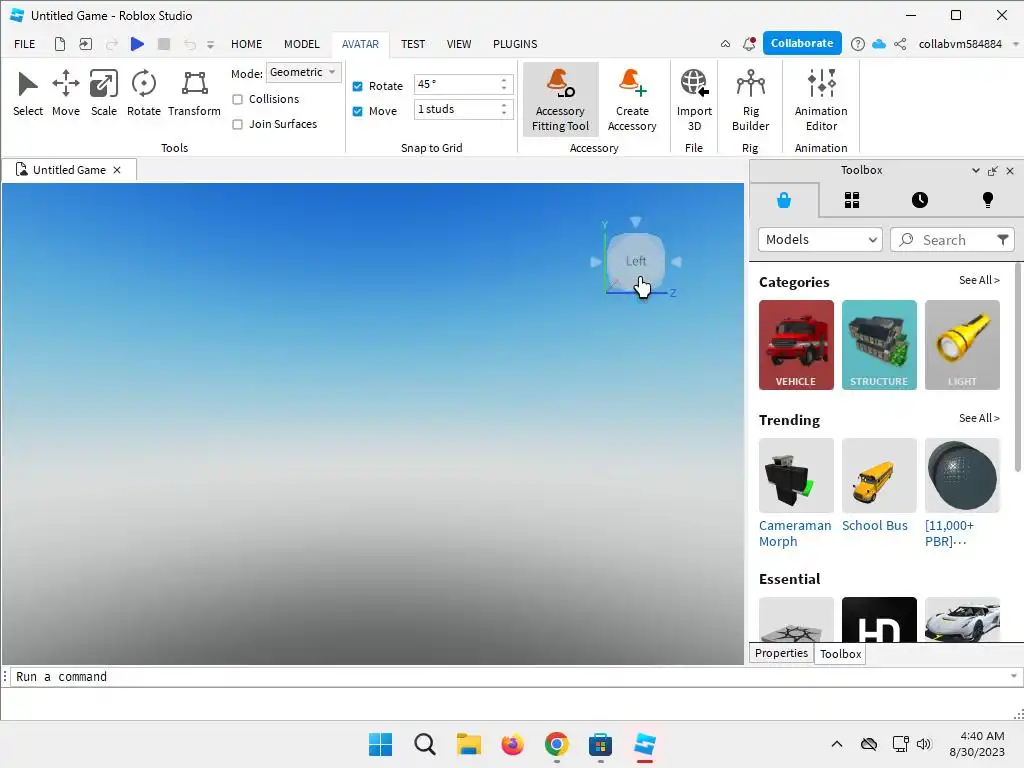Click Create Accessory
This screenshot has width=1024, height=768.
click(632, 99)
